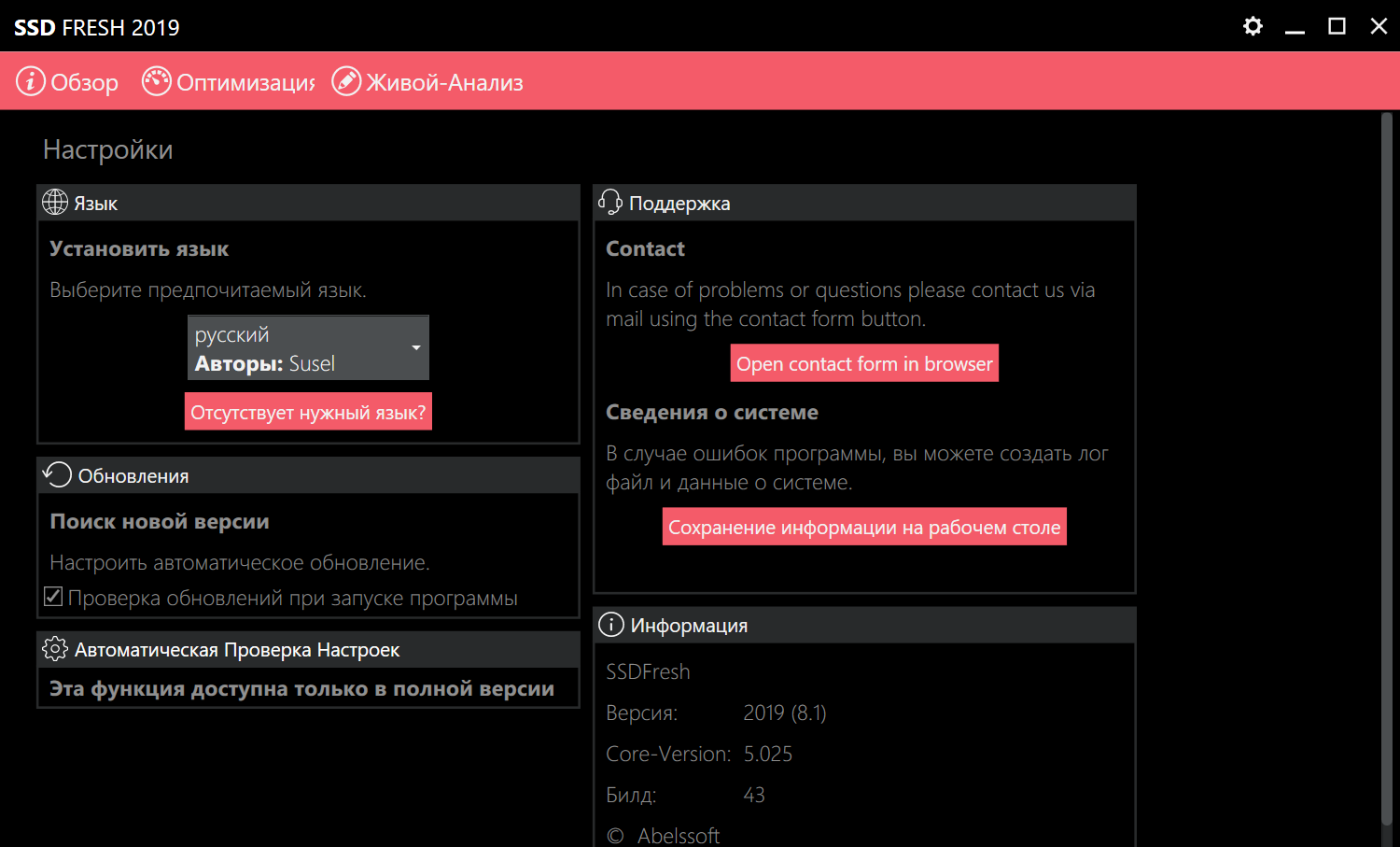This screenshot has width=1400, height=847.
Task: Click the © Abelssoft copyright text
Action: pos(663,836)
